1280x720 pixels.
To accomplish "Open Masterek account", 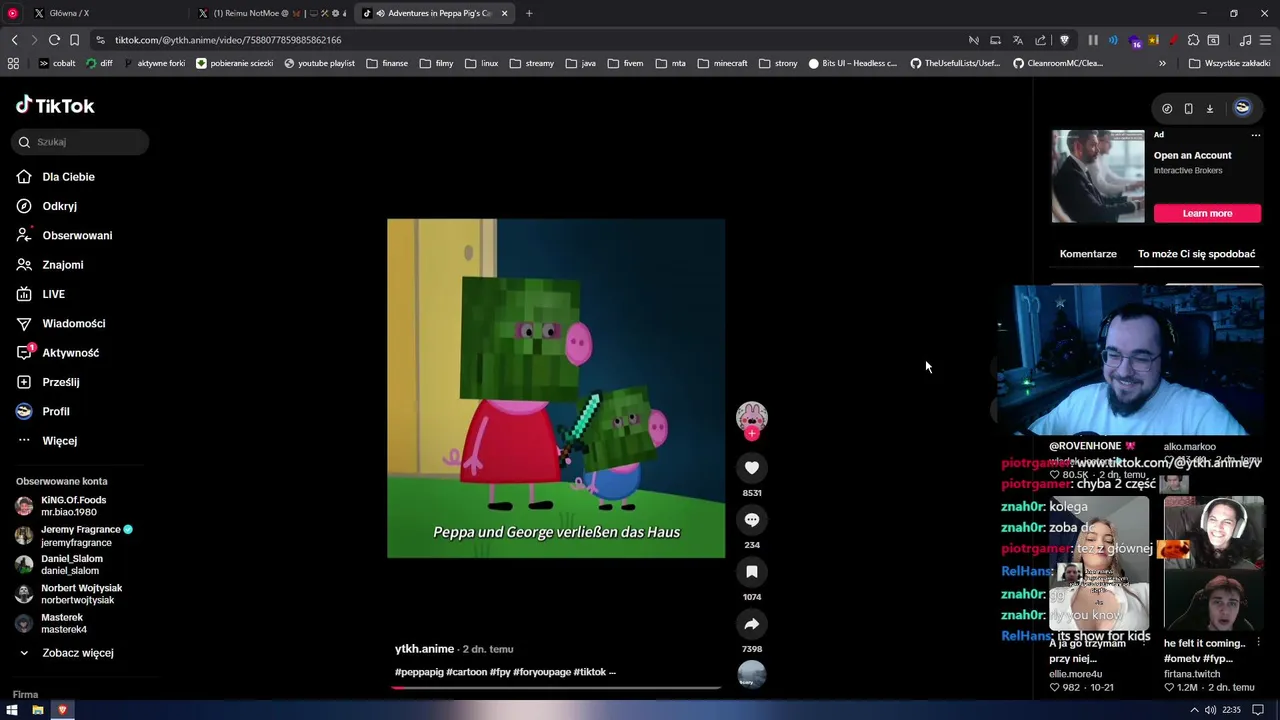I will point(52,624).
